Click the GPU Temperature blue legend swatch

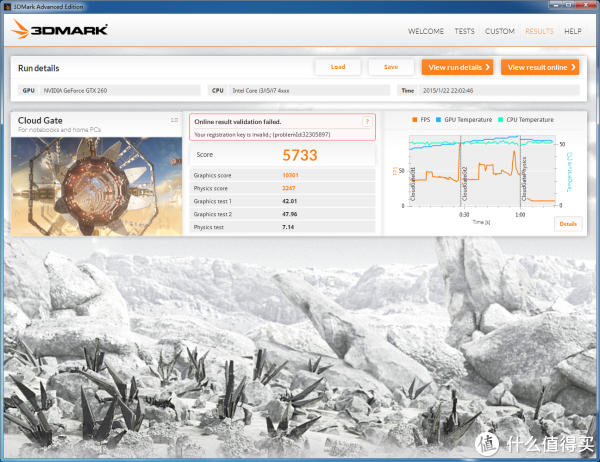[x=439, y=120]
